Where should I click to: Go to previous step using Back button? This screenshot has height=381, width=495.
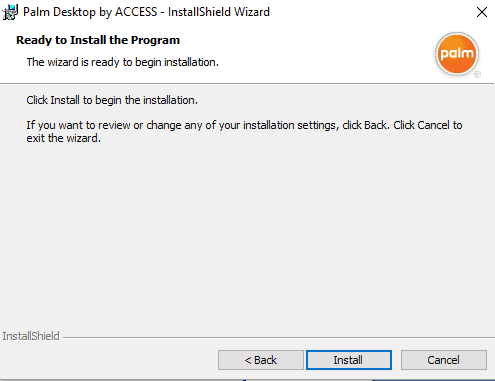tap(261, 360)
